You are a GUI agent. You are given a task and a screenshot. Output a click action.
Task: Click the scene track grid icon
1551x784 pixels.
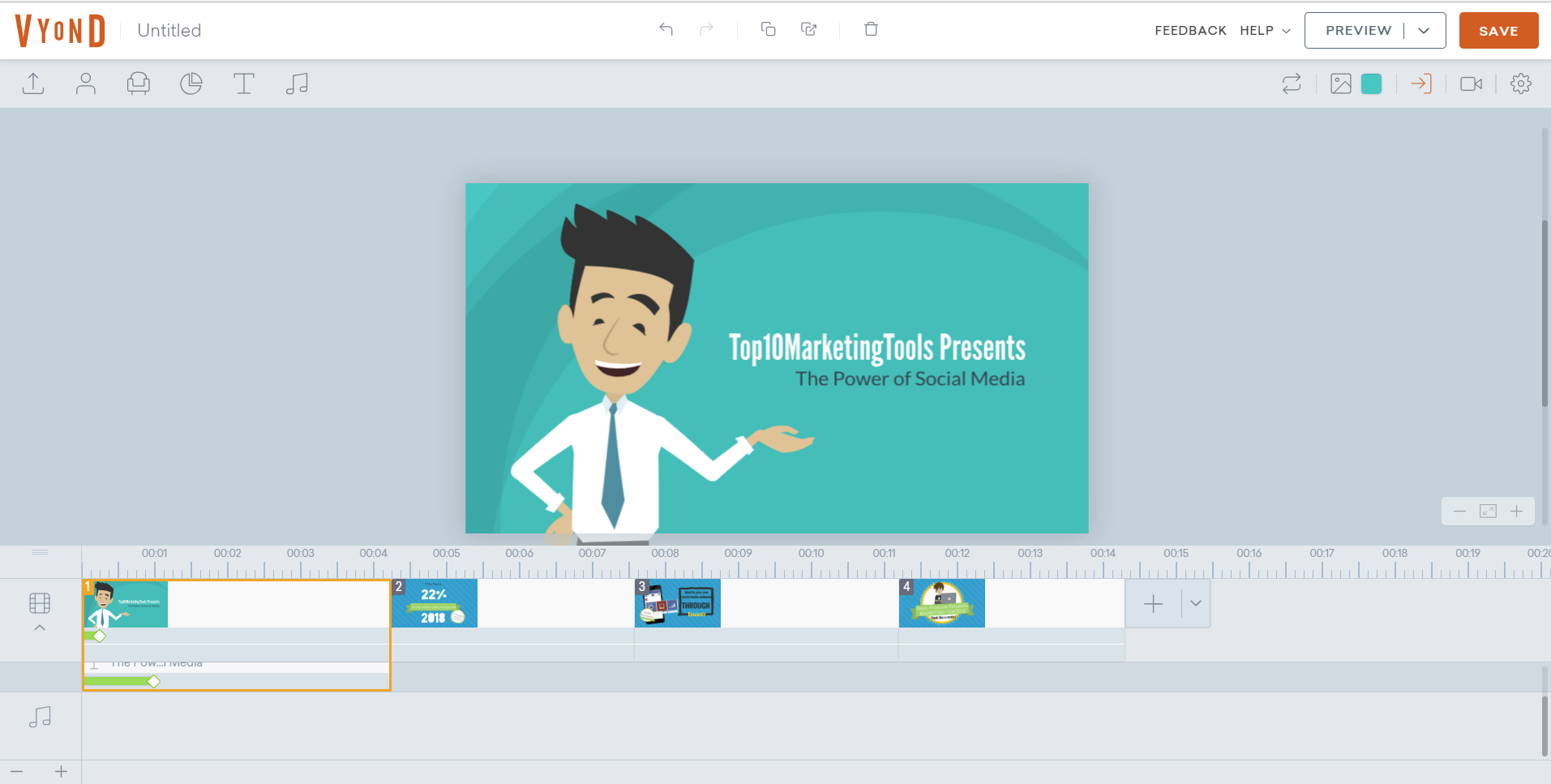40,603
